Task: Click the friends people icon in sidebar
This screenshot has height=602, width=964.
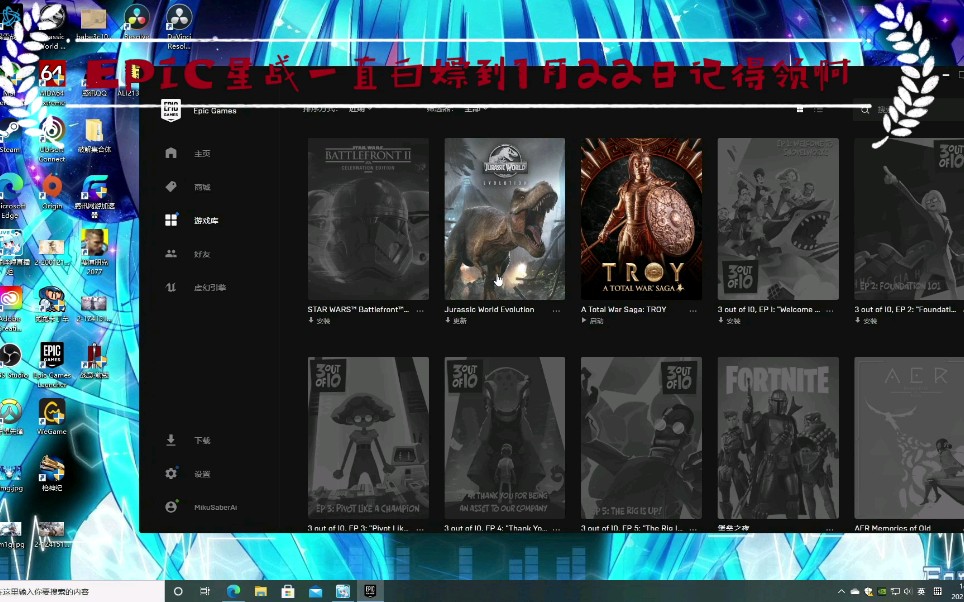Action: (x=172, y=254)
